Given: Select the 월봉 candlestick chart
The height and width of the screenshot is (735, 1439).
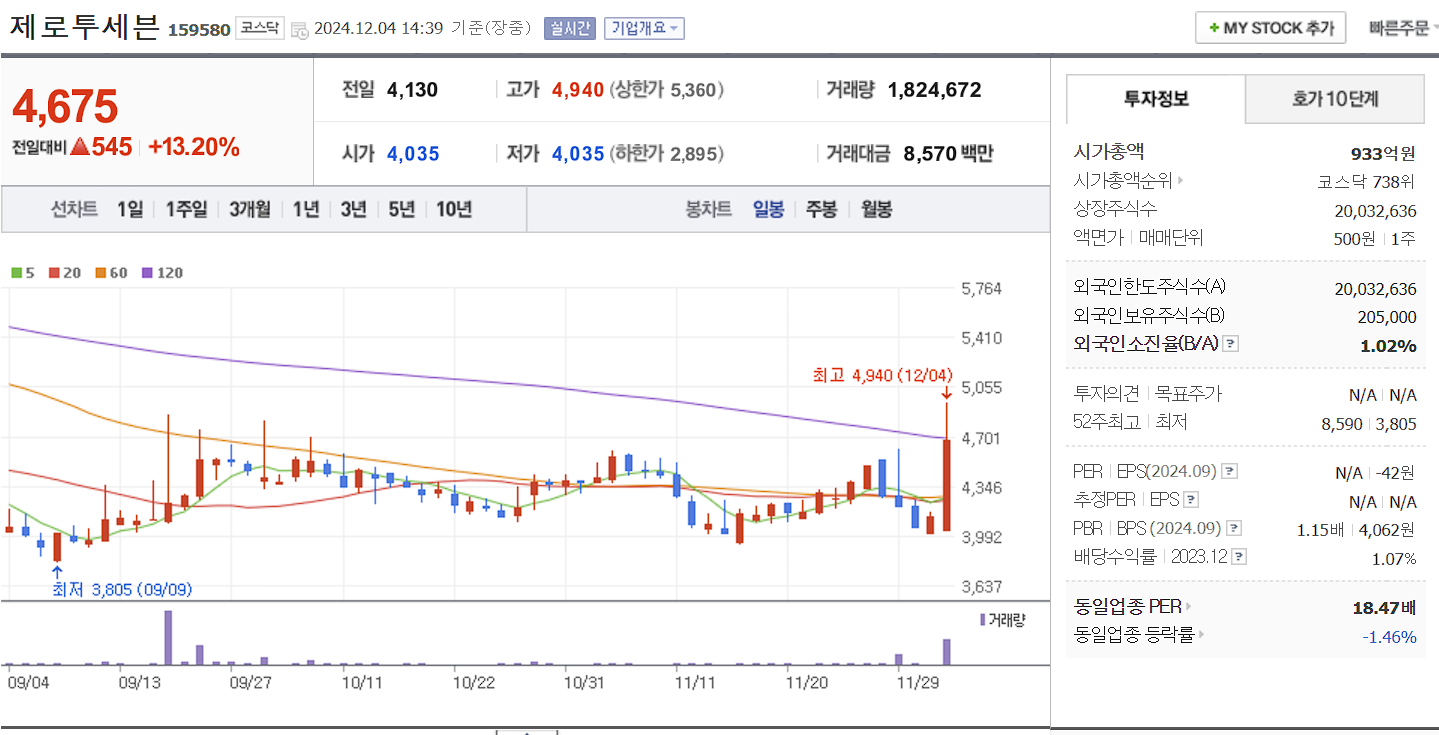Looking at the screenshot, I should 877,210.
